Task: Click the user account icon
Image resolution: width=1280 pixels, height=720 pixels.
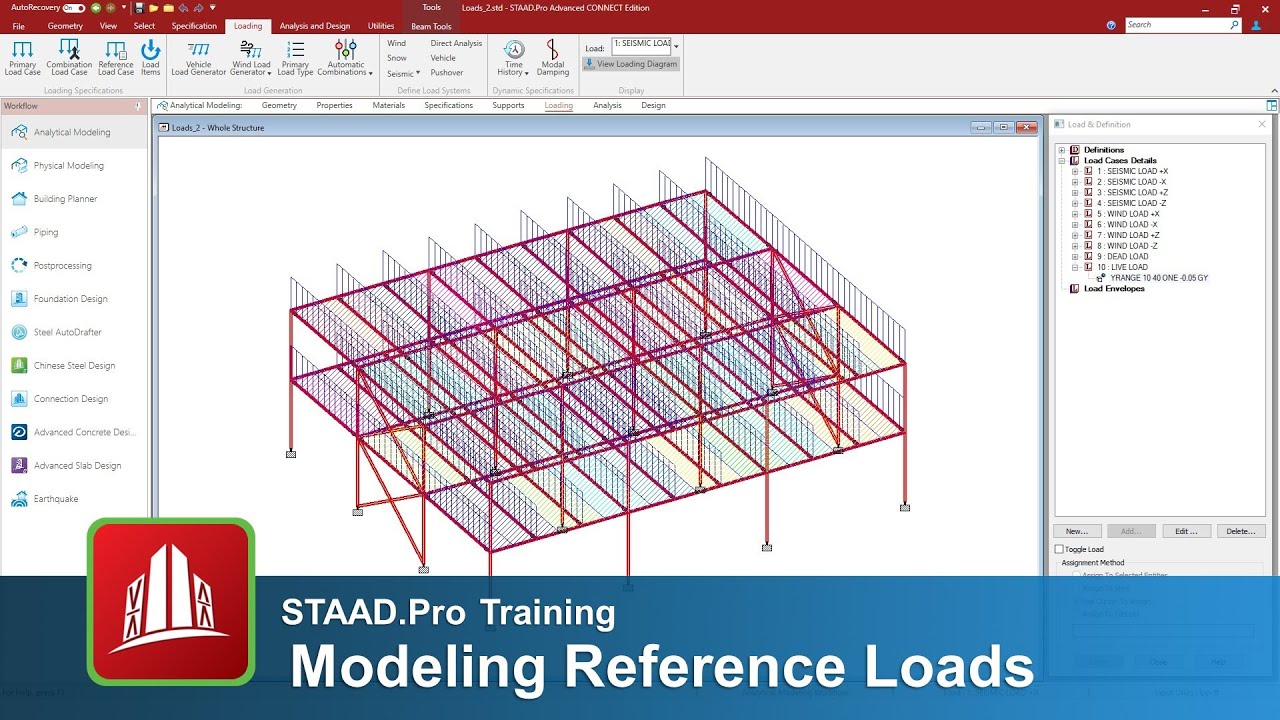Action: tap(1256, 25)
